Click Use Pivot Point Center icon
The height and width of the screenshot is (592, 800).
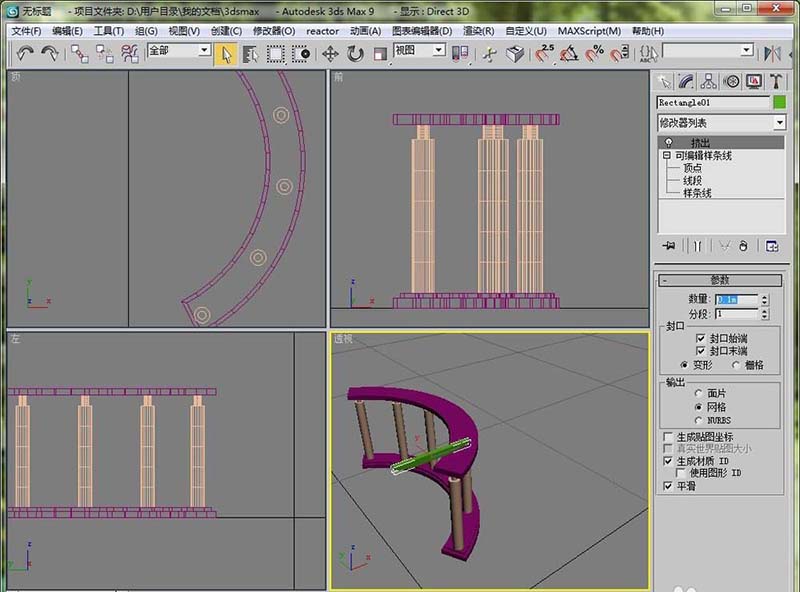point(460,54)
